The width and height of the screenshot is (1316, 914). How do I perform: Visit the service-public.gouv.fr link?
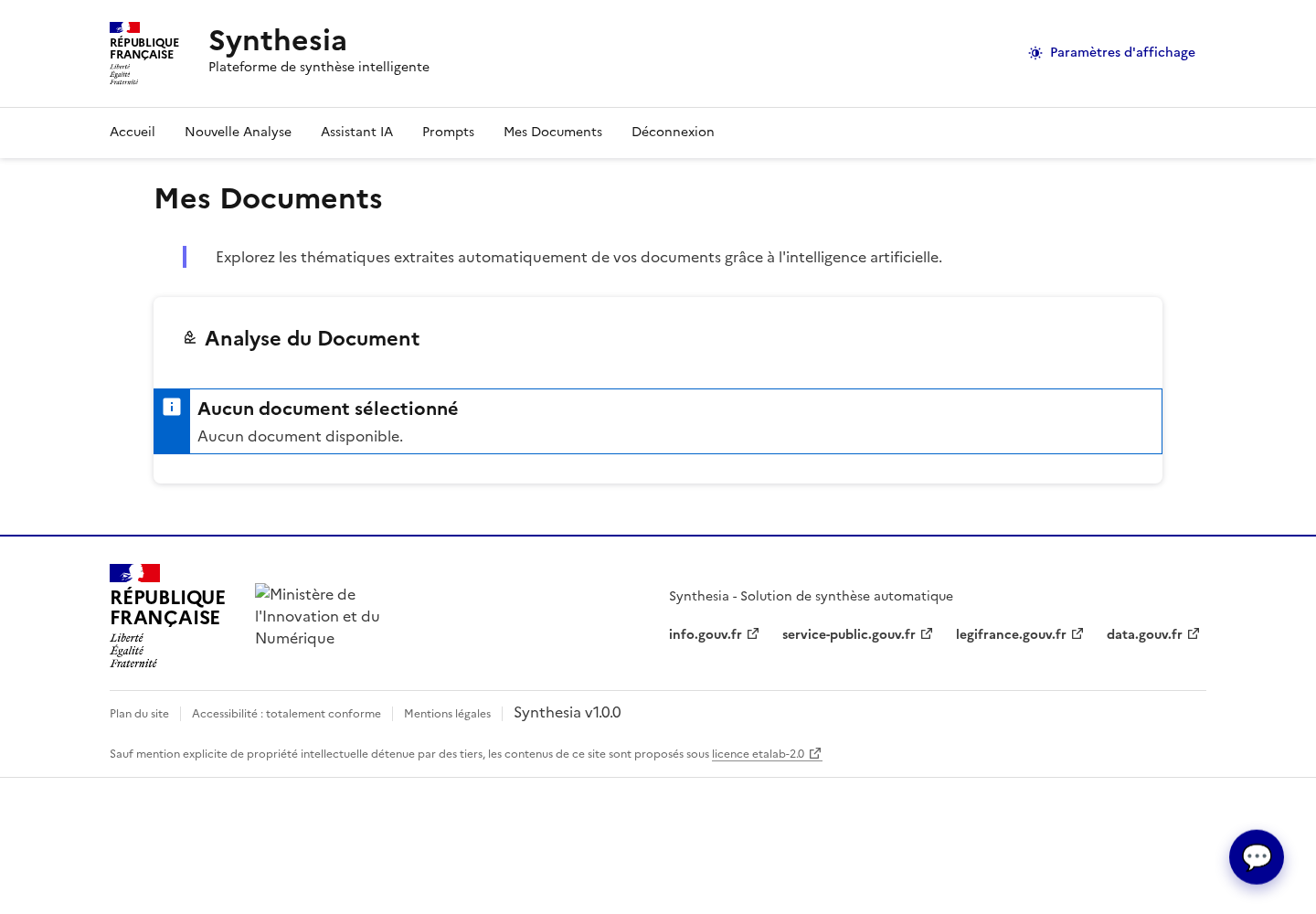pos(857,634)
